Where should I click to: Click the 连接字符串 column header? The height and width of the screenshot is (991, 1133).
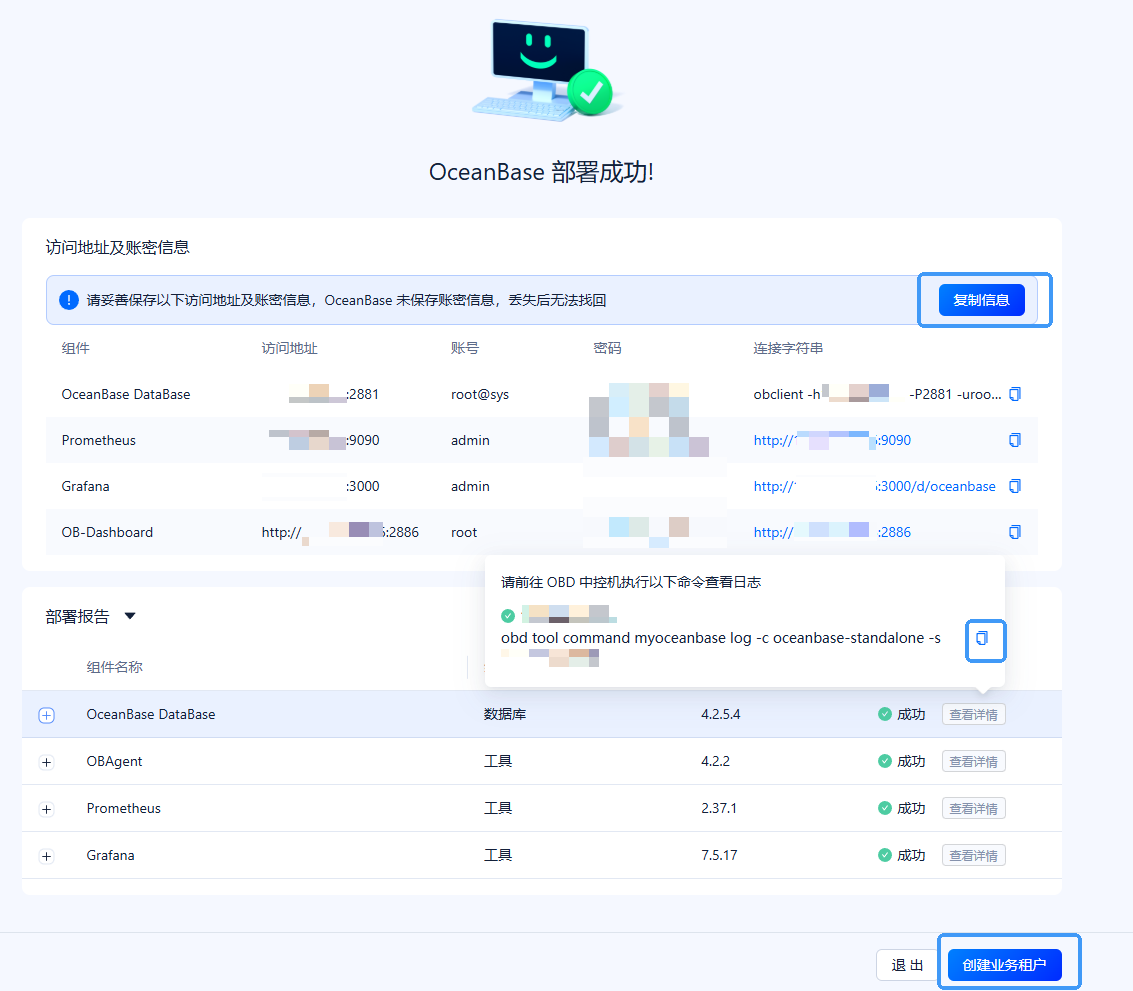(788, 348)
